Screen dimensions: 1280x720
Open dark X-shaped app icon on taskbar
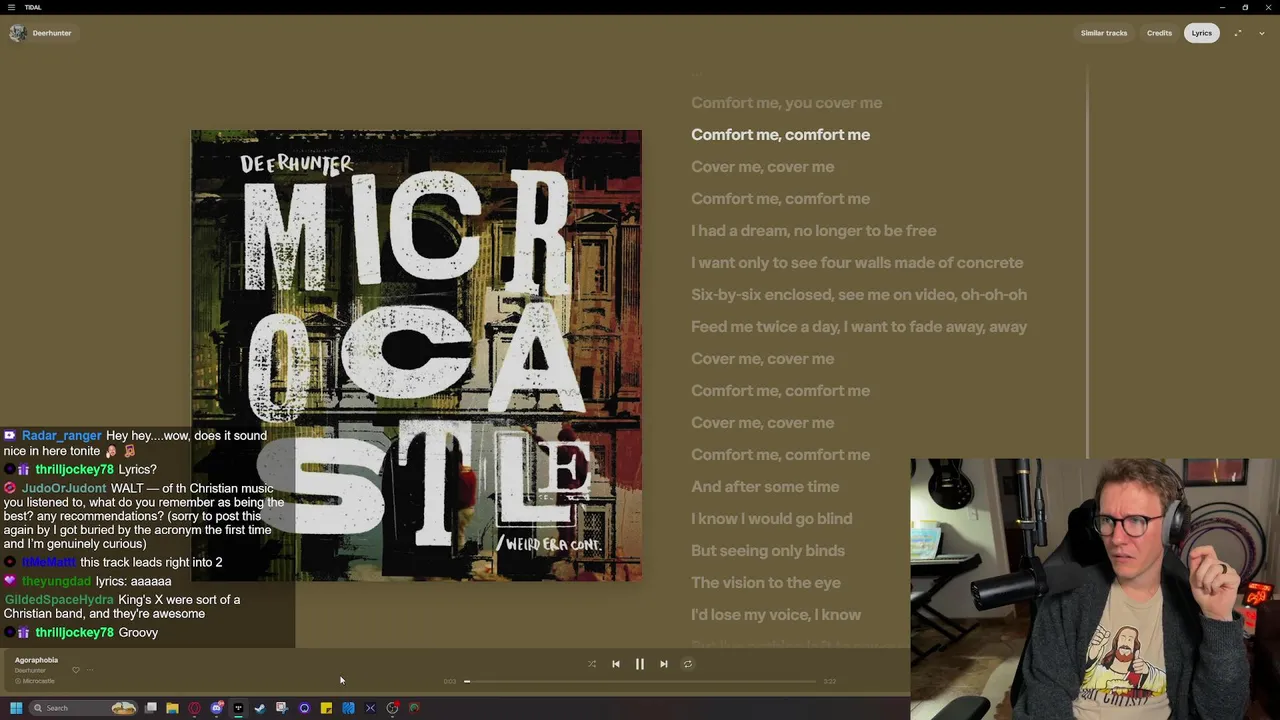pos(370,708)
